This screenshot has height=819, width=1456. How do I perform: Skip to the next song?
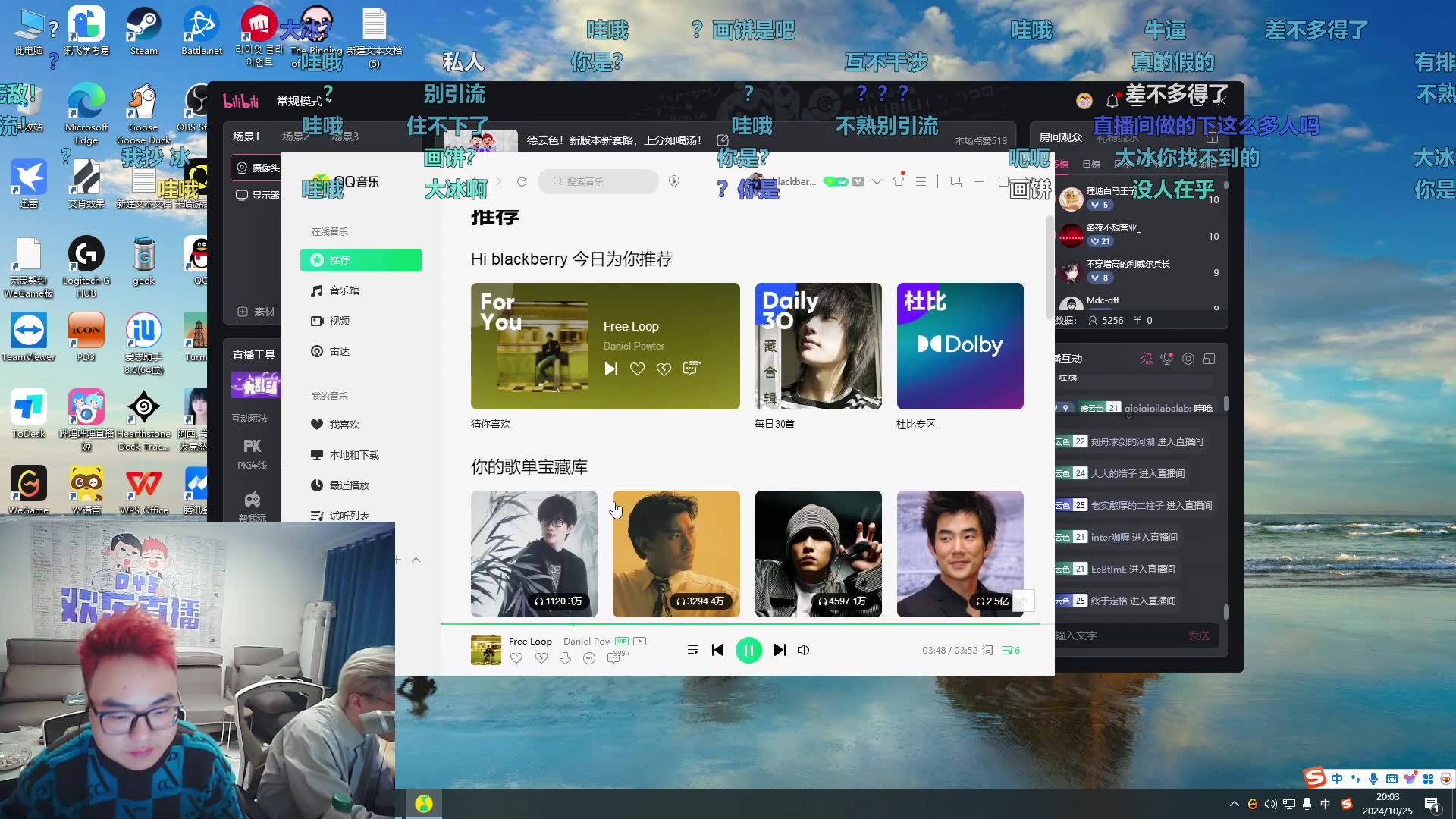pos(780,650)
